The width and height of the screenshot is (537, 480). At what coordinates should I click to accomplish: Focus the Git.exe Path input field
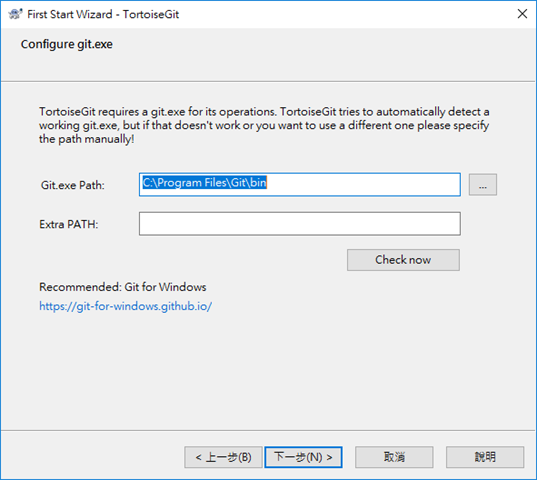pos(300,185)
